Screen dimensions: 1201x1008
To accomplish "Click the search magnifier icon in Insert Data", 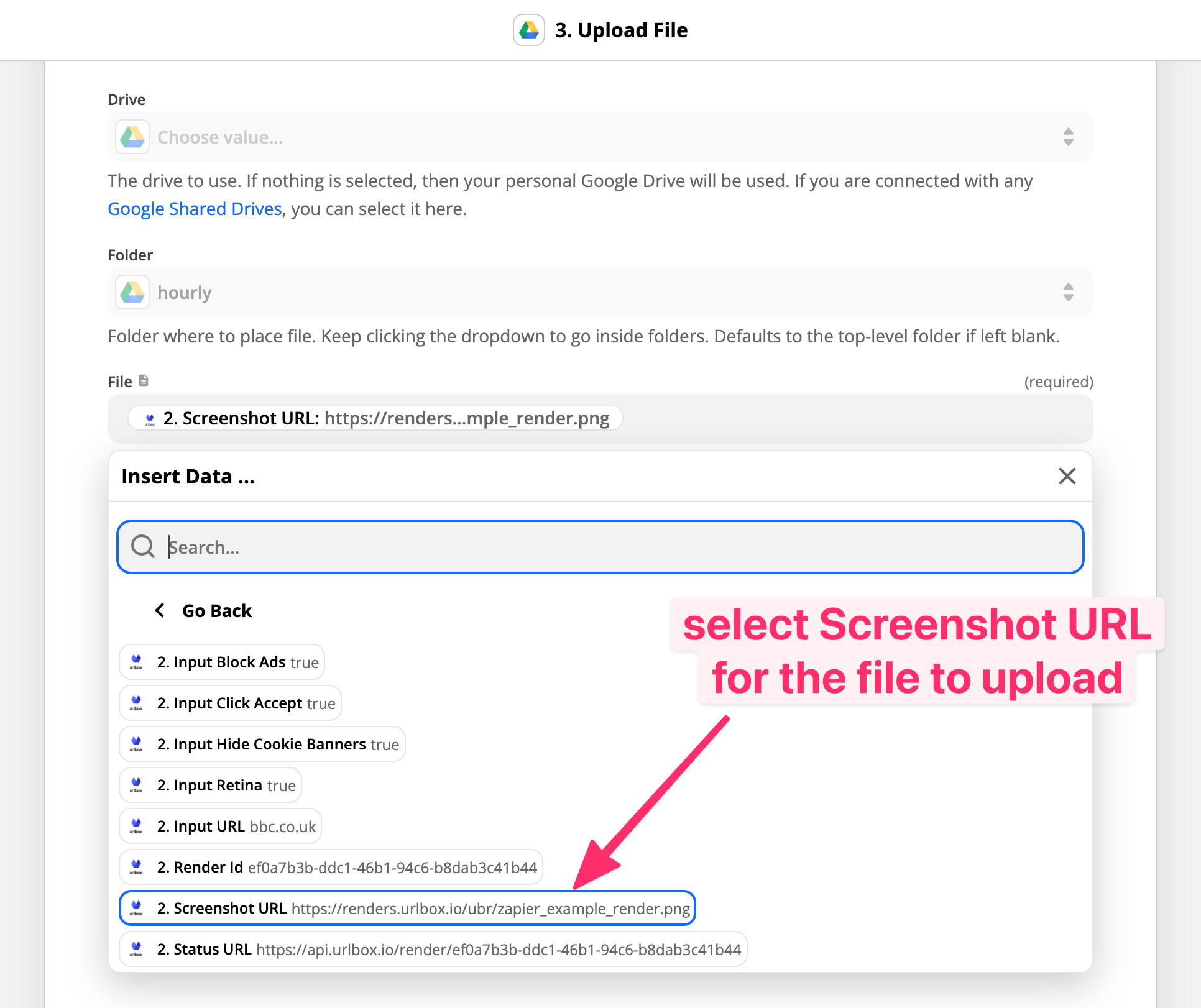I will pyautogui.click(x=143, y=547).
